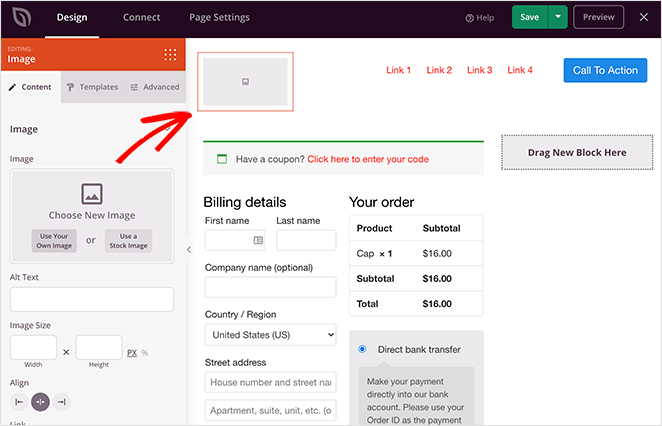Click the Save button
Image resolution: width=662 pixels, height=426 pixels.
click(x=530, y=17)
